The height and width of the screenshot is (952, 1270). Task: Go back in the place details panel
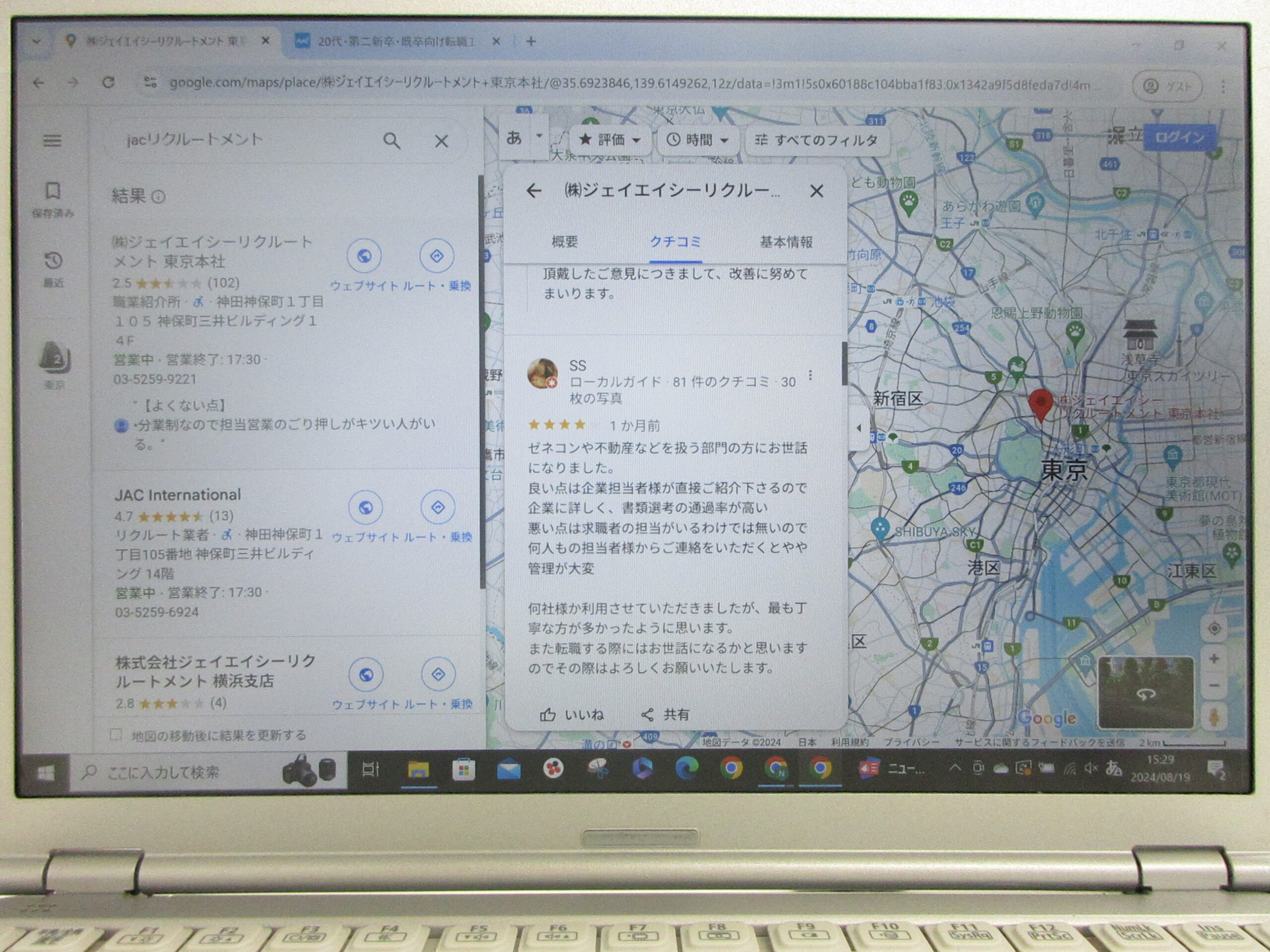[534, 191]
